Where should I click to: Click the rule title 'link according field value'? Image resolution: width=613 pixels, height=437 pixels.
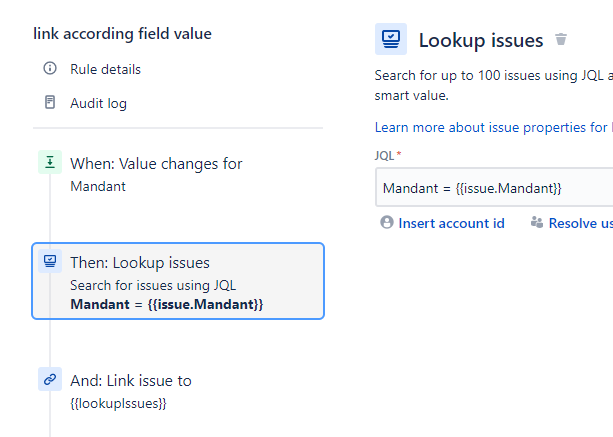[x=122, y=34]
